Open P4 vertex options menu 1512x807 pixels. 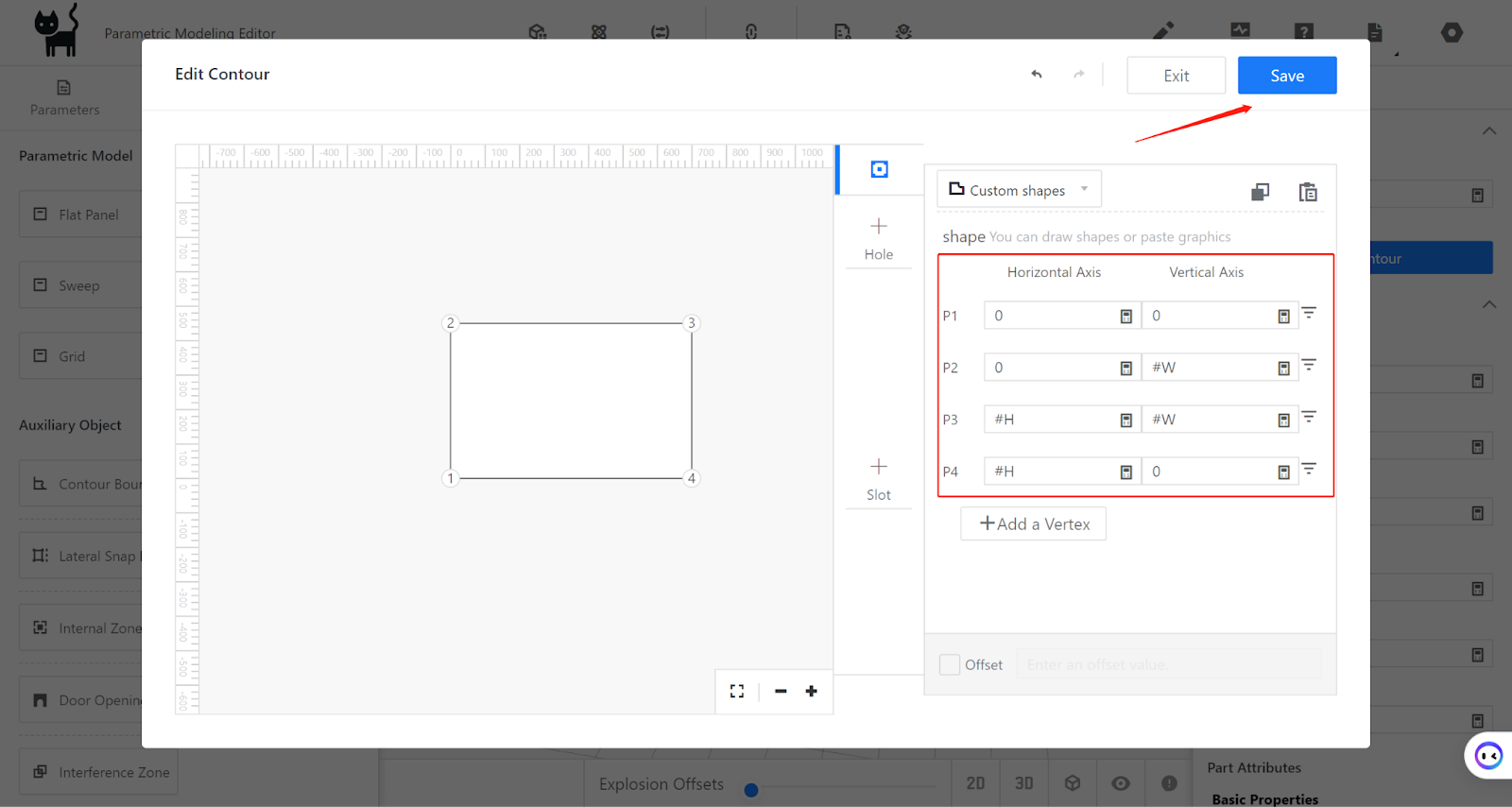click(x=1309, y=469)
